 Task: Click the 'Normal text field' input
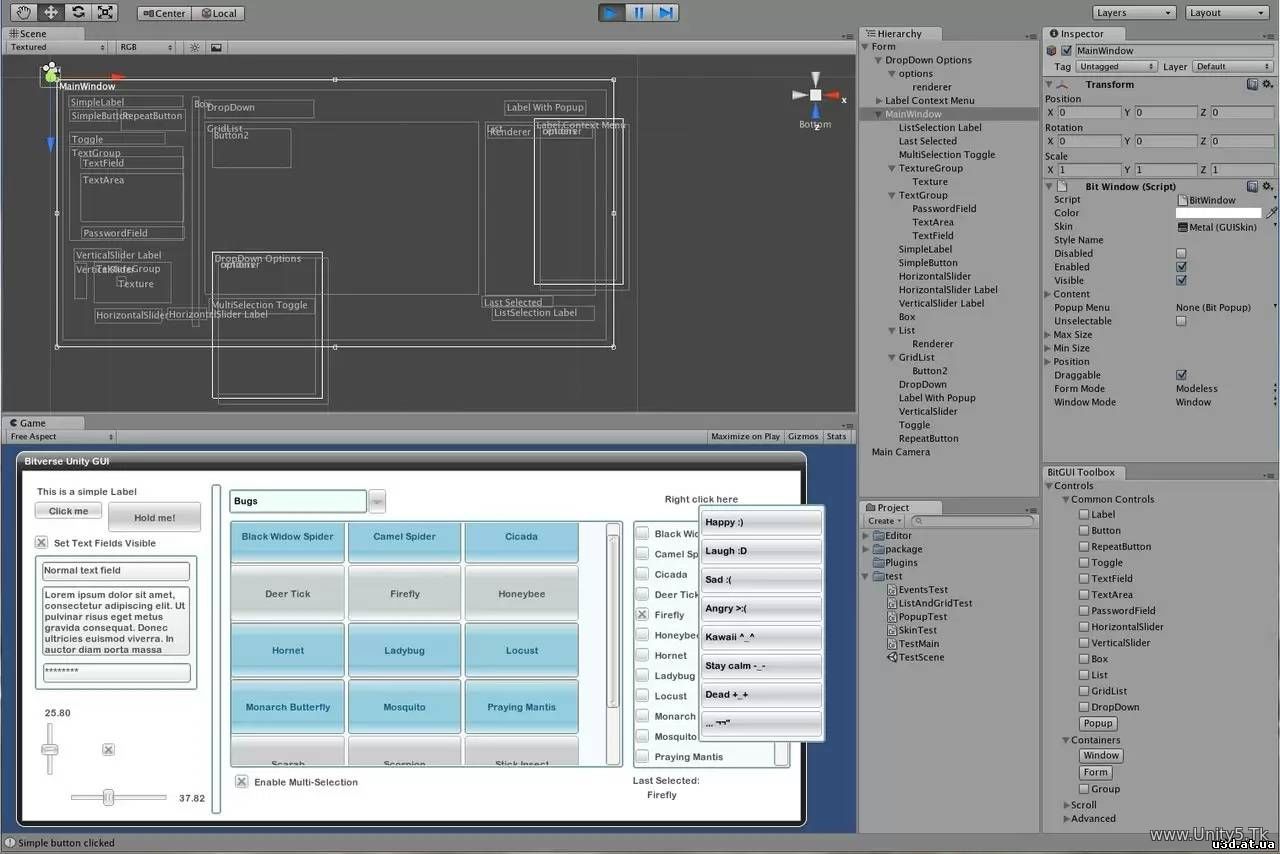(x=116, y=571)
